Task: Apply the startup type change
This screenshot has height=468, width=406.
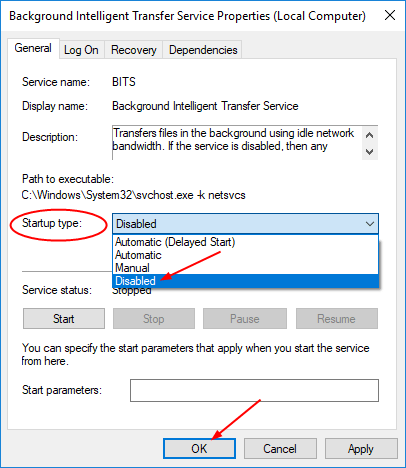Action: pyautogui.click(x=361, y=449)
